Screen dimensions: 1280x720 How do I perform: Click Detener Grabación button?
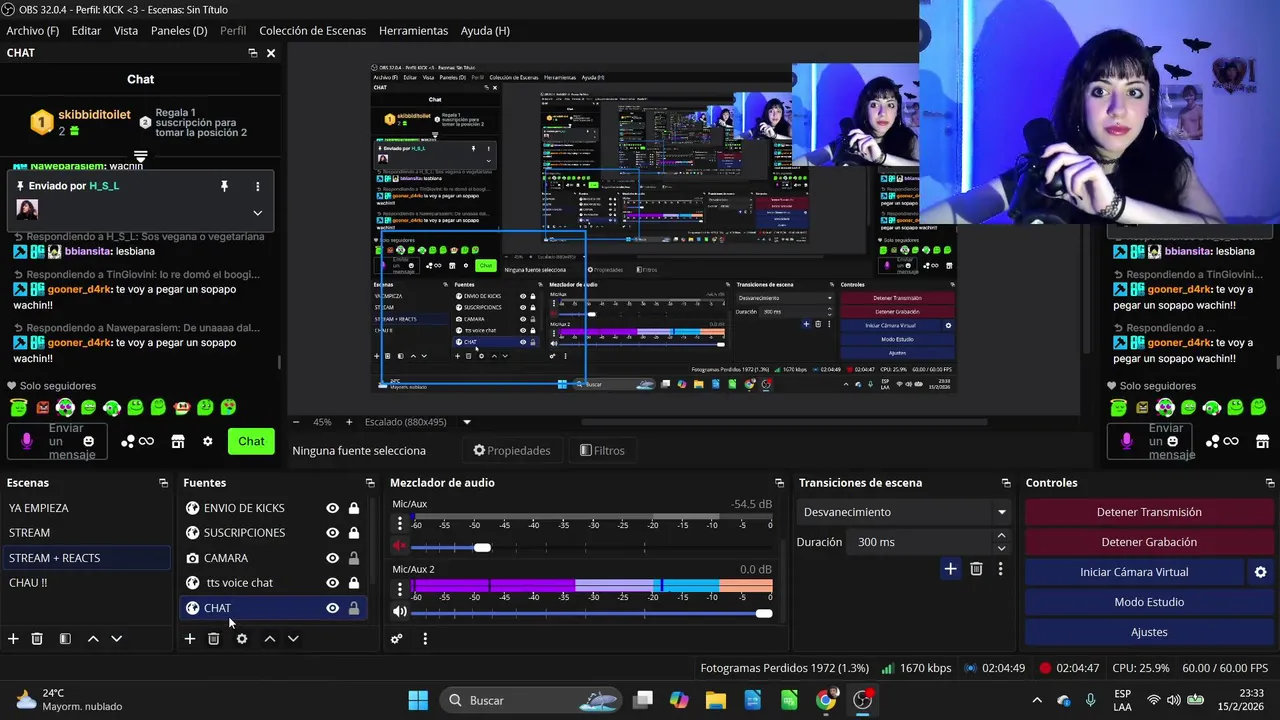(1149, 542)
